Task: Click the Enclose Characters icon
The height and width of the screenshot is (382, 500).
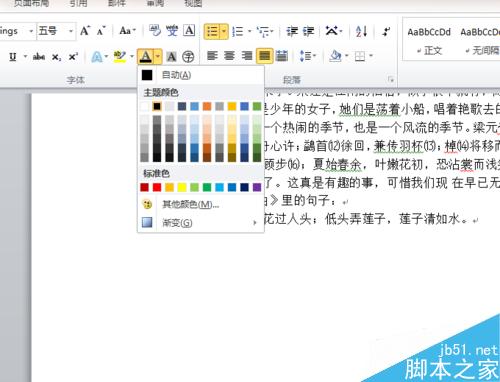Action: [188, 57]
